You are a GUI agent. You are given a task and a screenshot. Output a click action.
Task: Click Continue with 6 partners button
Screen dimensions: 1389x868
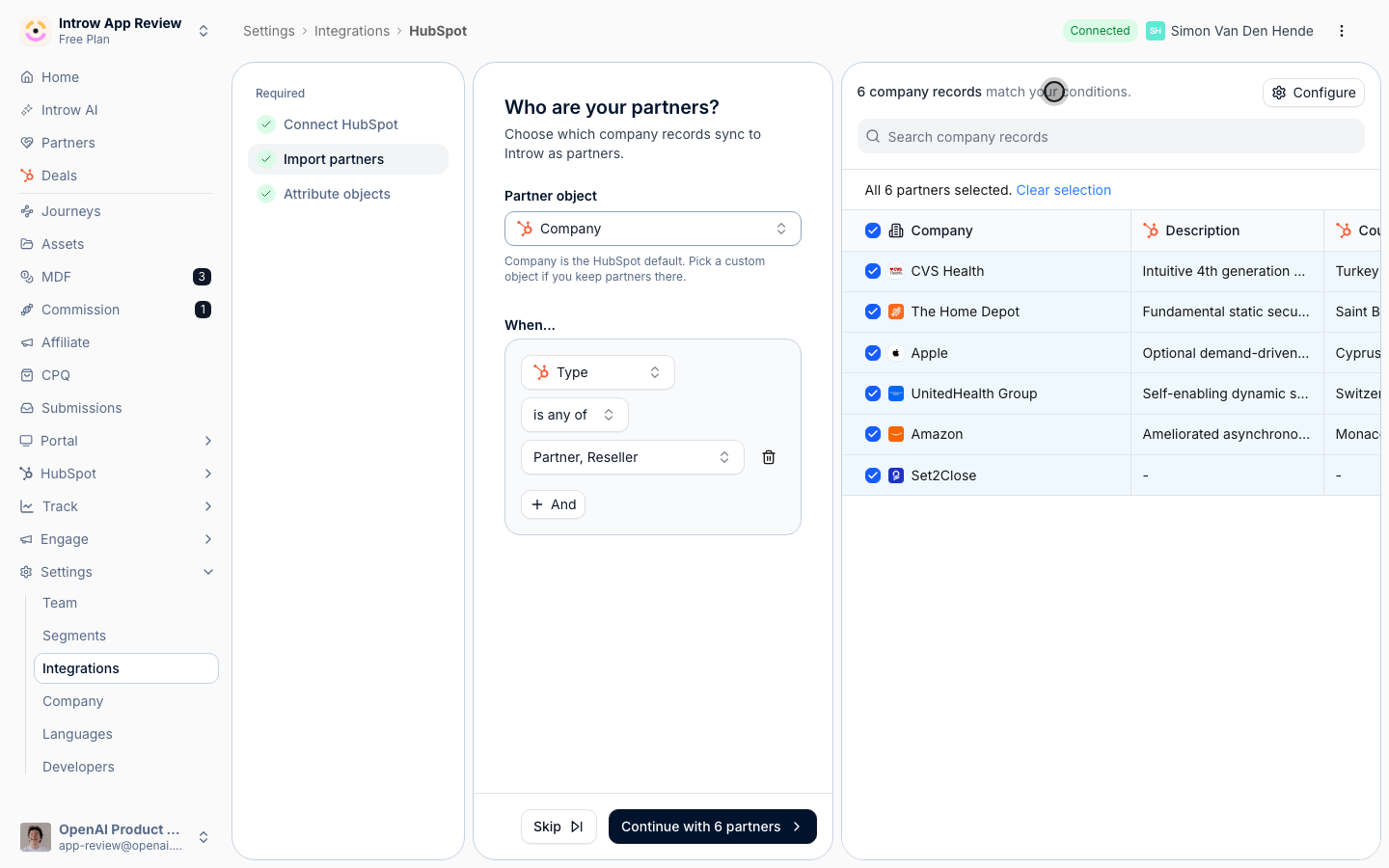(713, 827)
